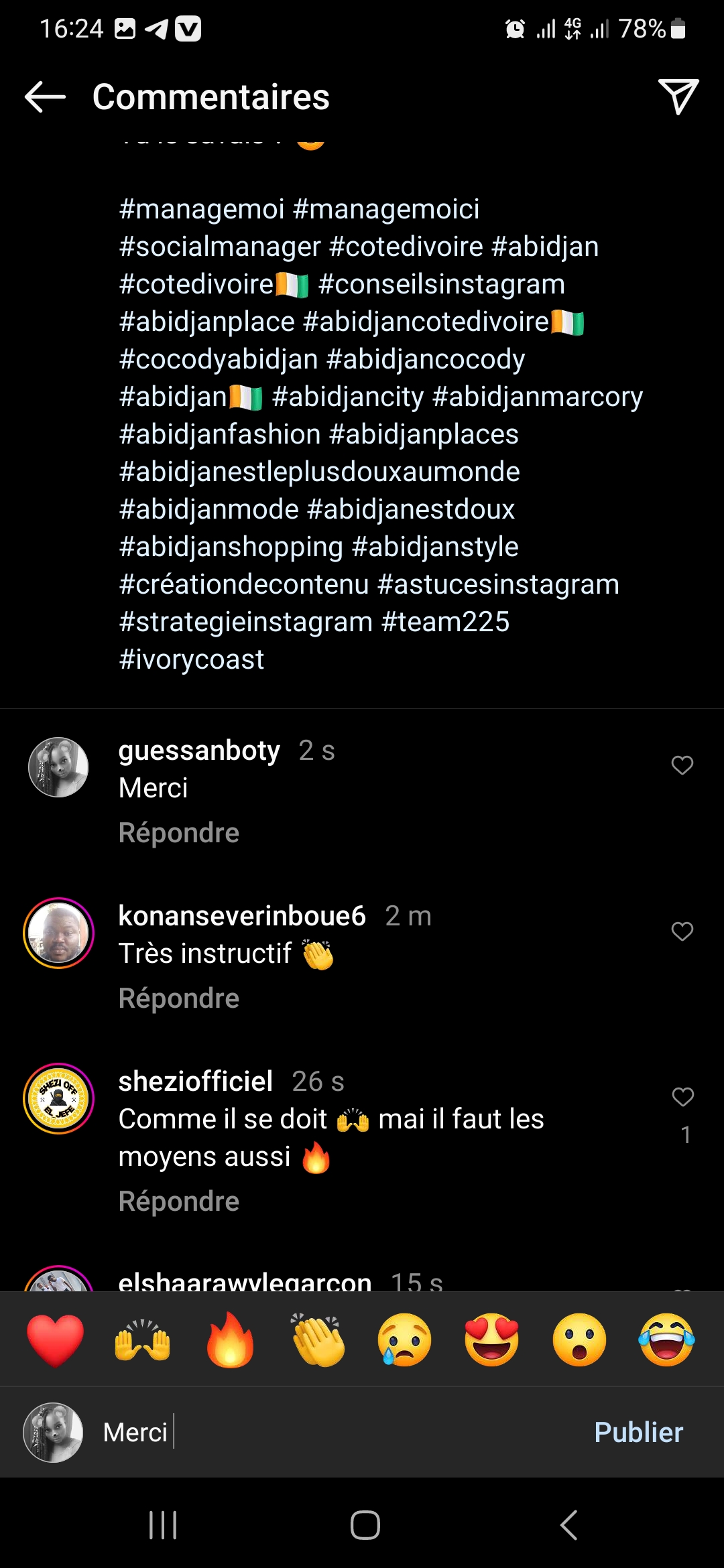This screenshot has height=1568, width=724.
Task: Insert the crying face emoji reaction
Action: [405, 1340]
